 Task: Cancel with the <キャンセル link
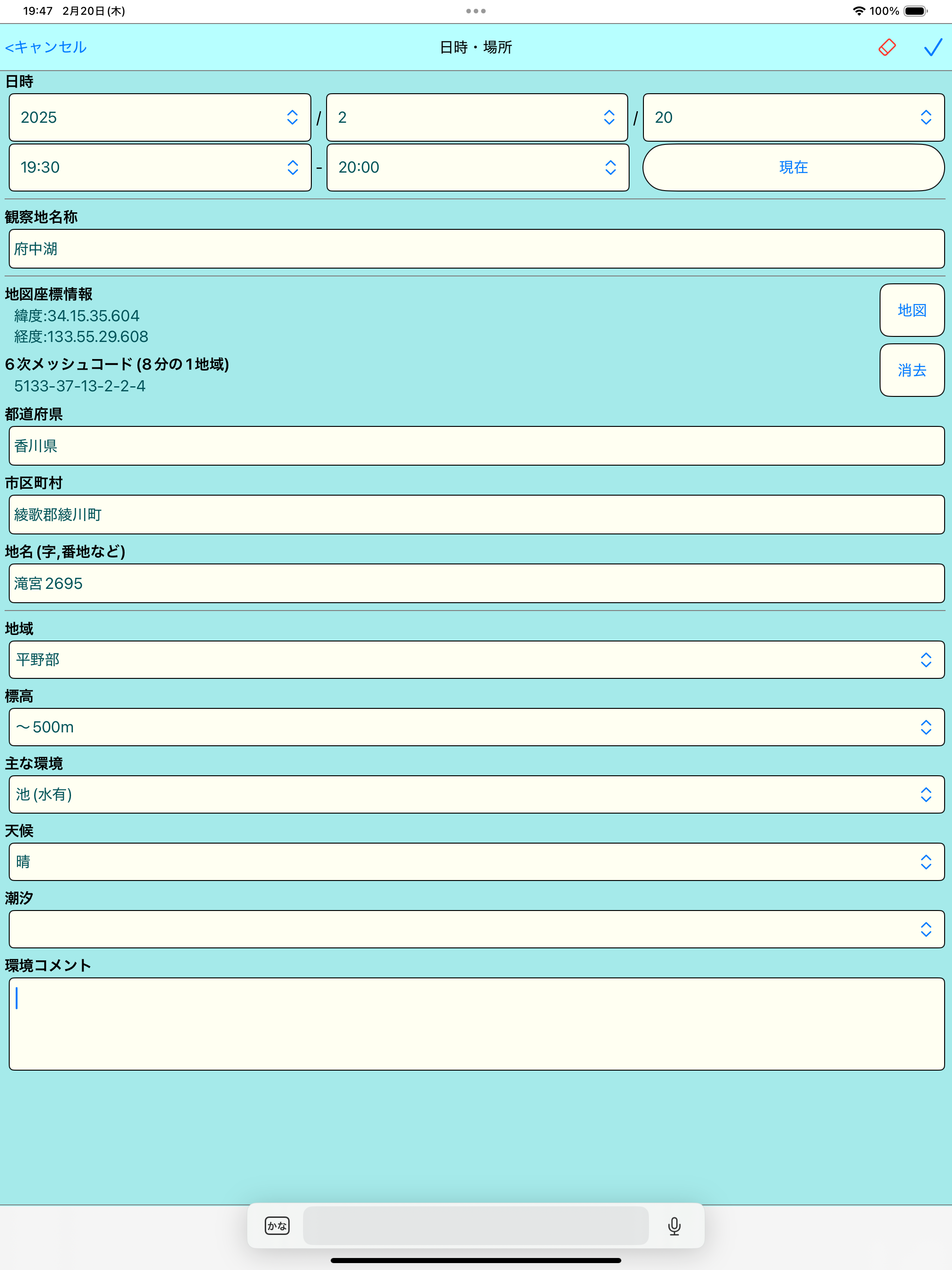coord(46,47)
